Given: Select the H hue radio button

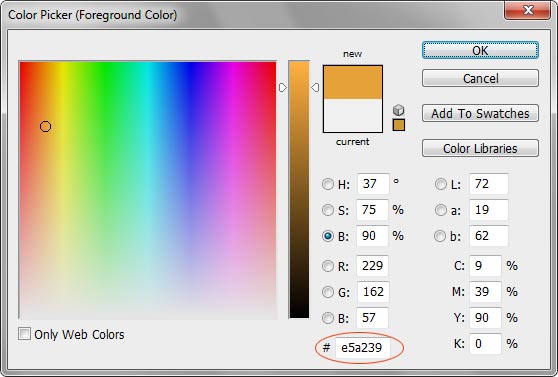Looking at the screenshot, I should 328,184.
